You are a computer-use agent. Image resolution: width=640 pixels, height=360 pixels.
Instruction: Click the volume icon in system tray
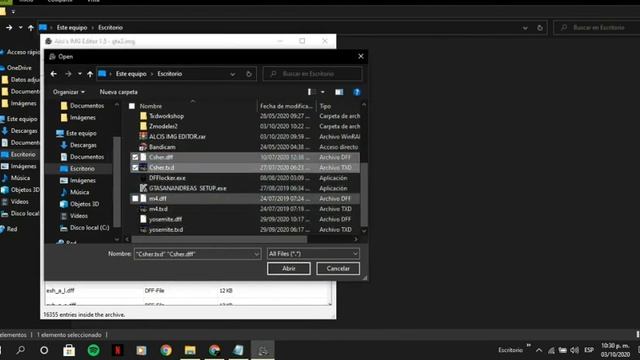pyautogui.click(x=575, y=350)
